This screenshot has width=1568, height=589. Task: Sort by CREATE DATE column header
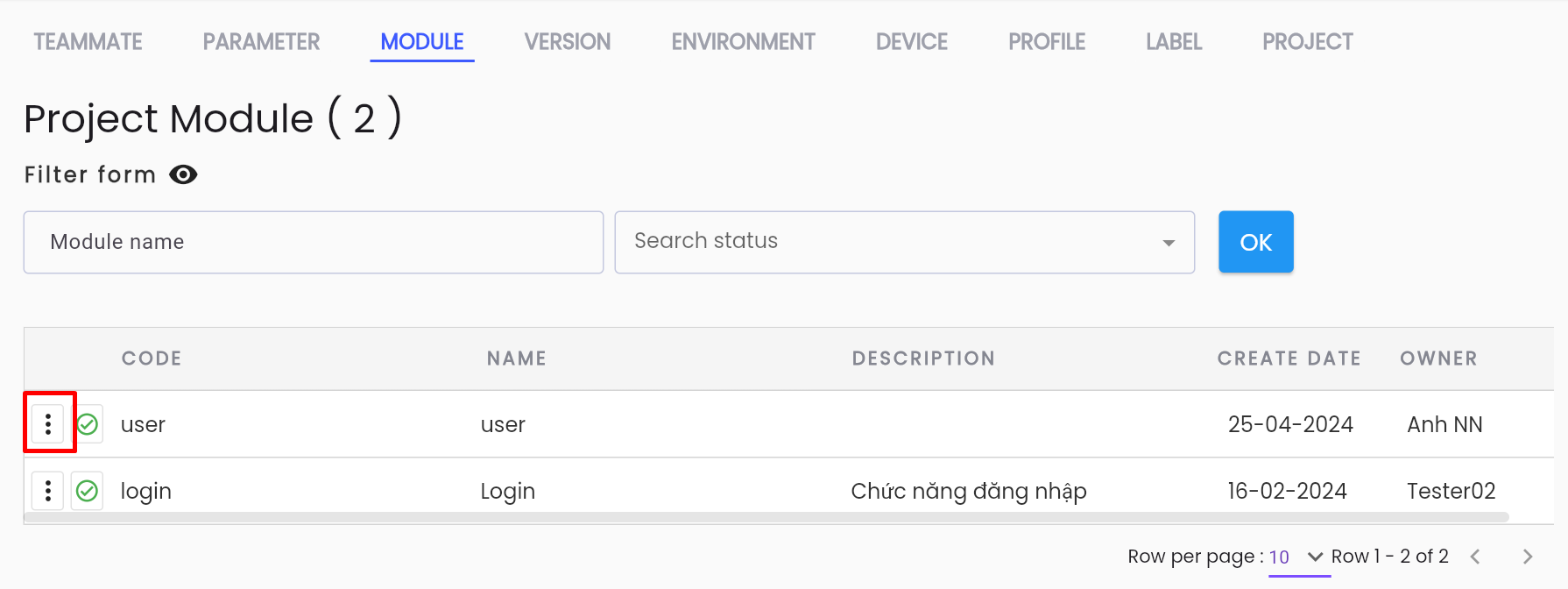[1289, 358]
